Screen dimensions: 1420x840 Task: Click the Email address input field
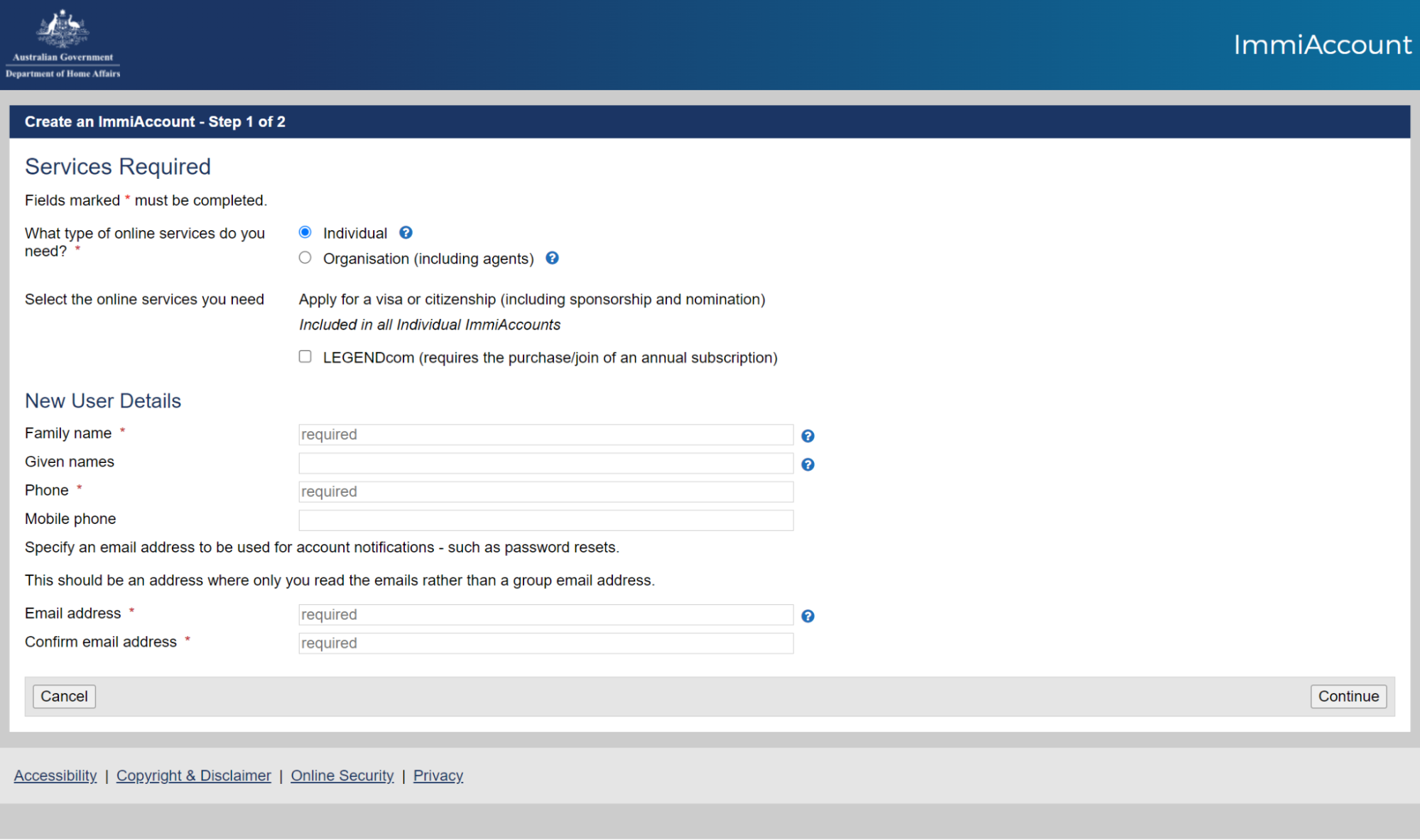546,615
